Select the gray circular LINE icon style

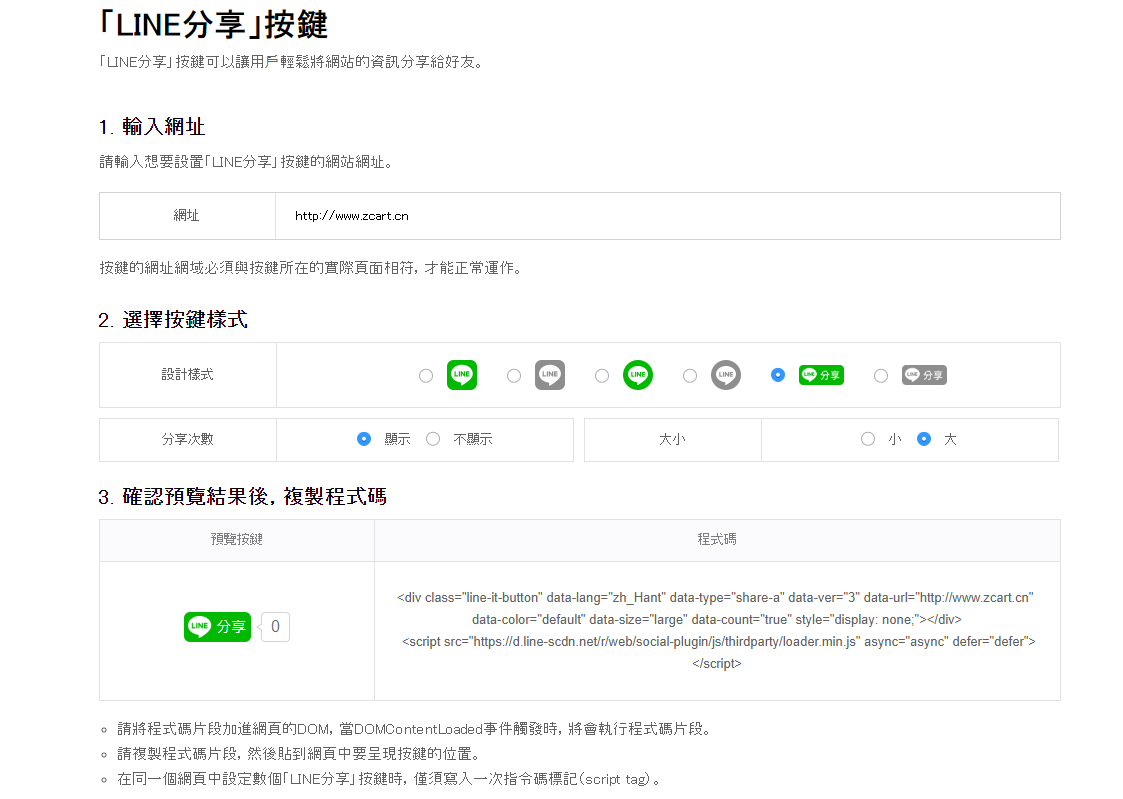pyautogui.click(x=725, y=375)
